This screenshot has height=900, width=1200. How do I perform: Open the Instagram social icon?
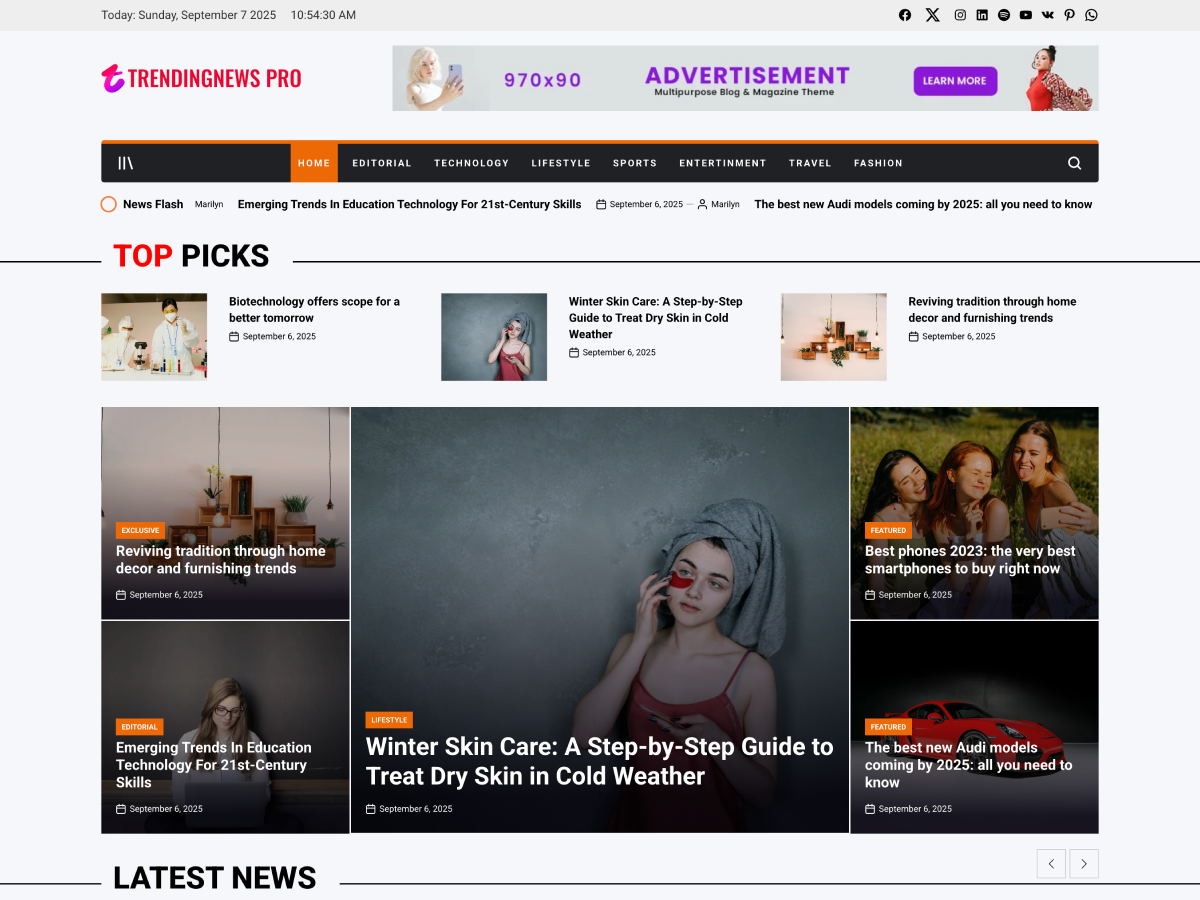(x=960, y=15)
